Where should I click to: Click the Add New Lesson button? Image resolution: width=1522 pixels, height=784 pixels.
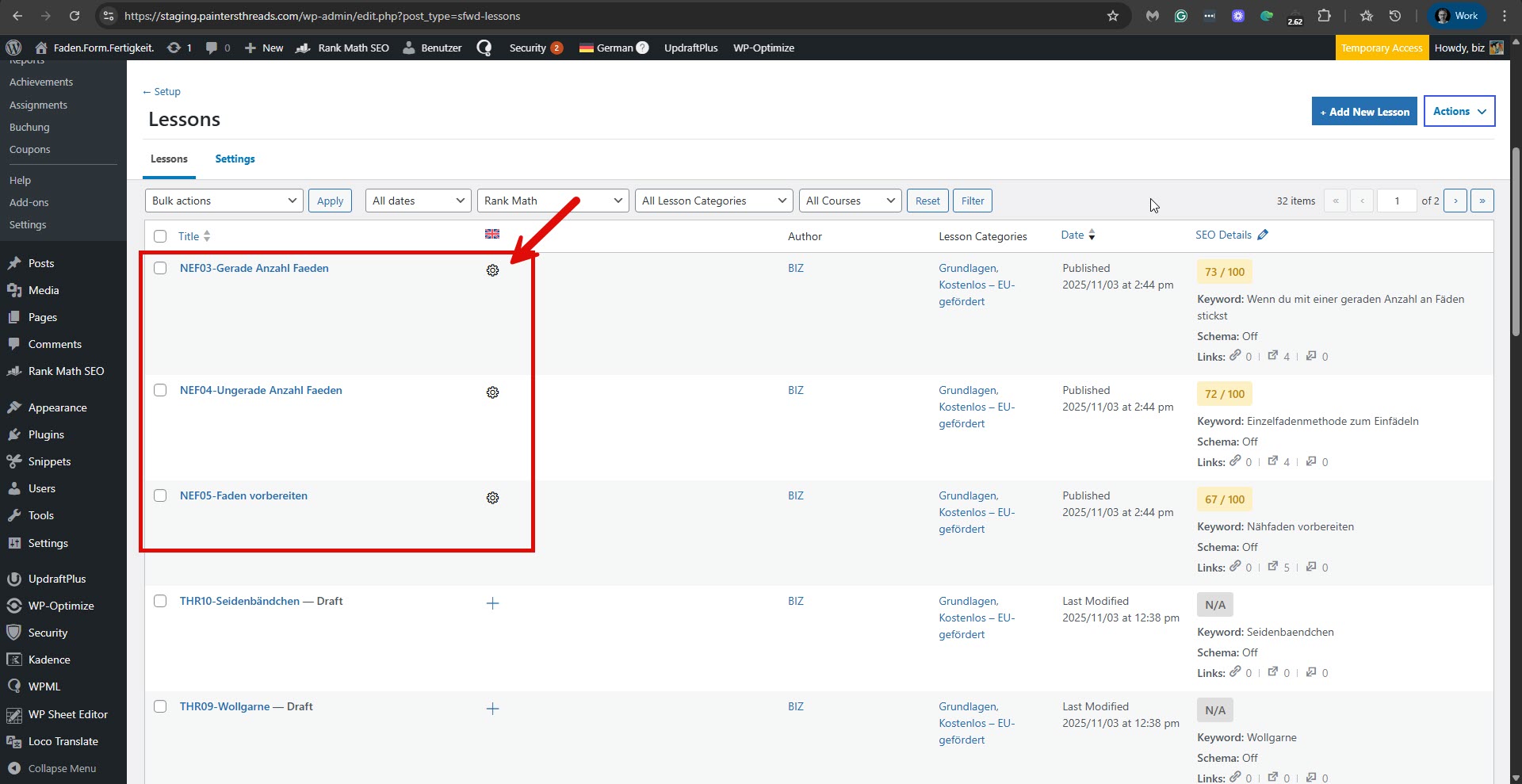[1363, 112]
